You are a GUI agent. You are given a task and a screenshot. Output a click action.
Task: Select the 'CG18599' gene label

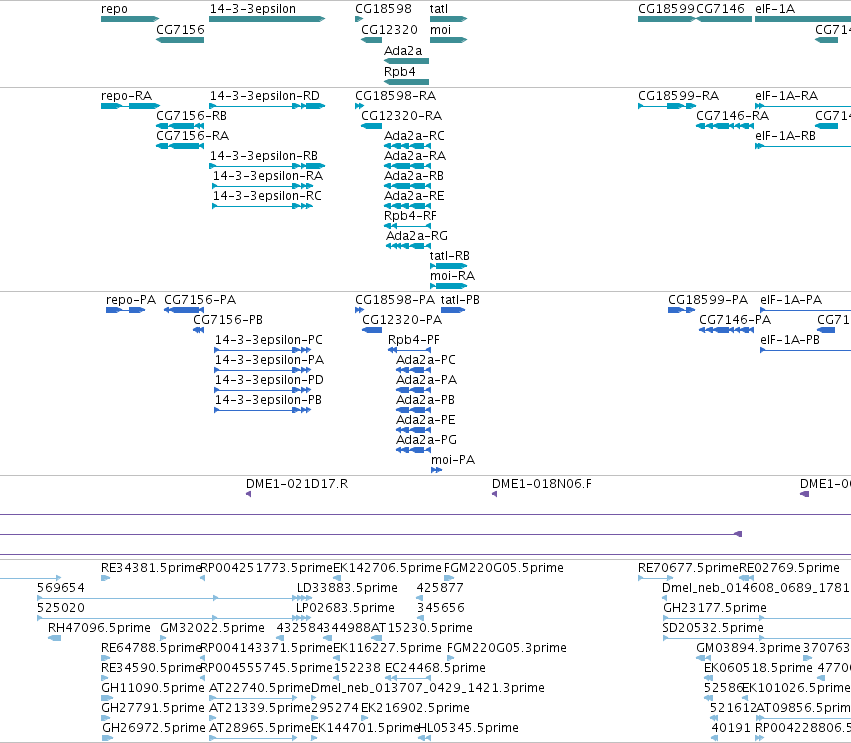click(666, 9)
